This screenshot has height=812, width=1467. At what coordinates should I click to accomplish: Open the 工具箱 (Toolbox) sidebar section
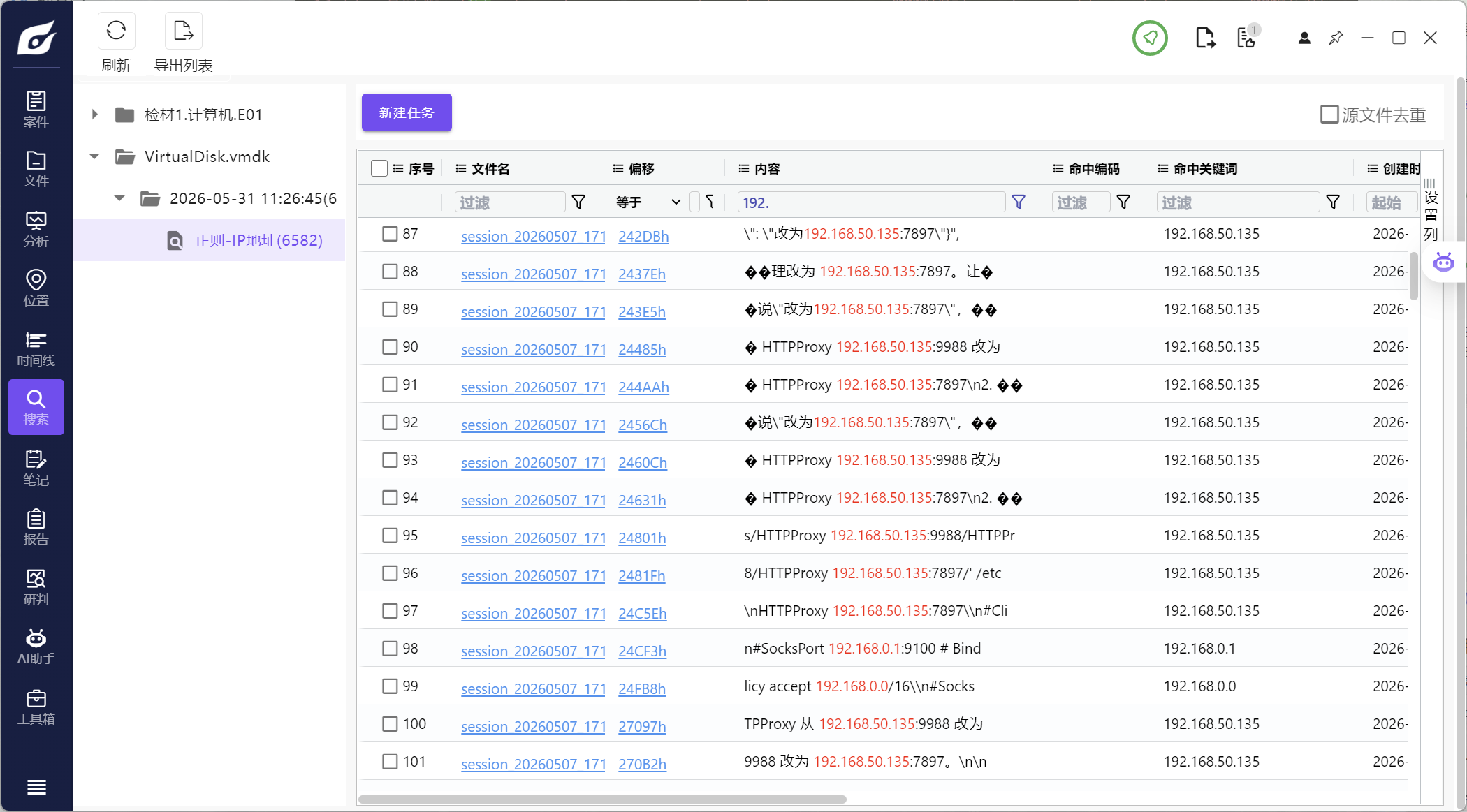(x=36, y=707)
